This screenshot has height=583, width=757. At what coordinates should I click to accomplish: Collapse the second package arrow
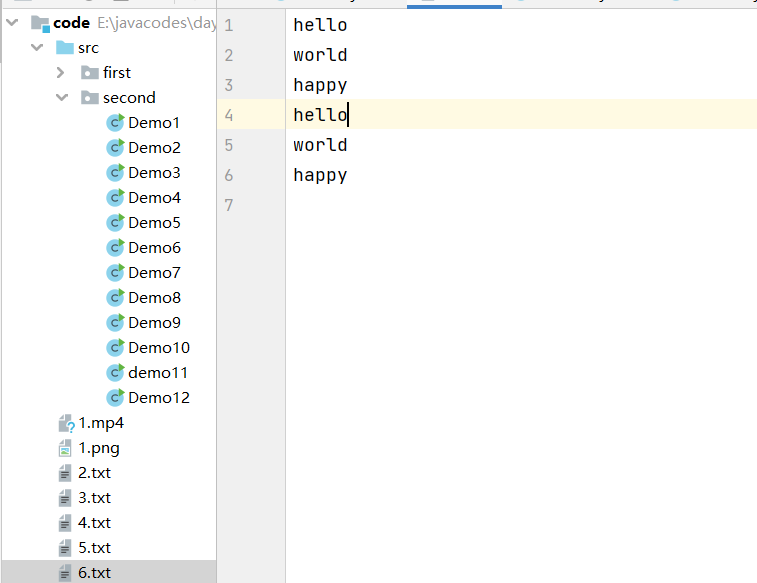pos(62,97)
